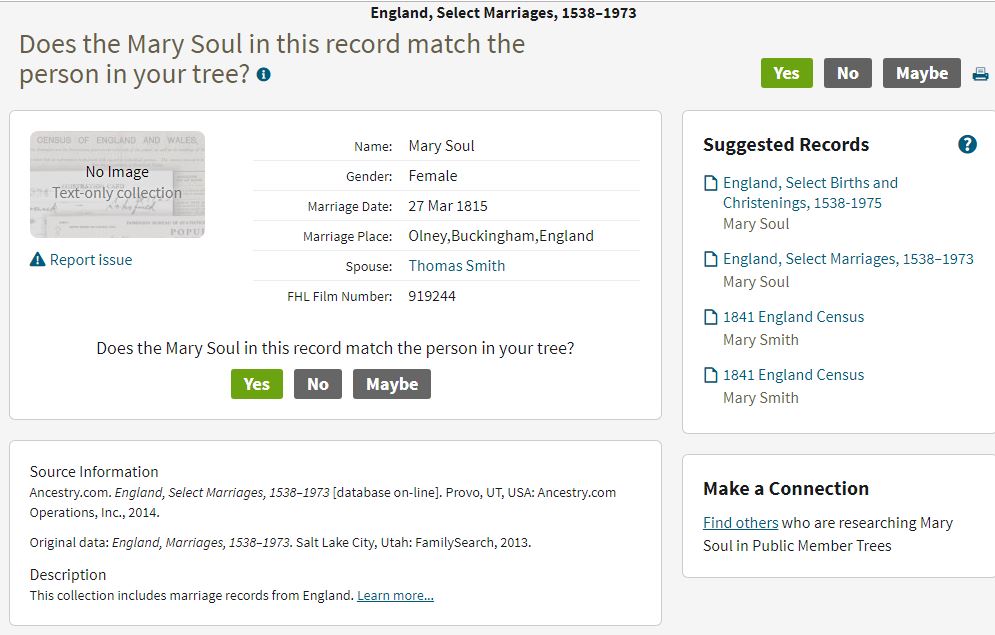Screen dimensions: 995x635
Task: Click document icon for Births and Christenings record
Action: pyautogui.click(x=711, y=183)
